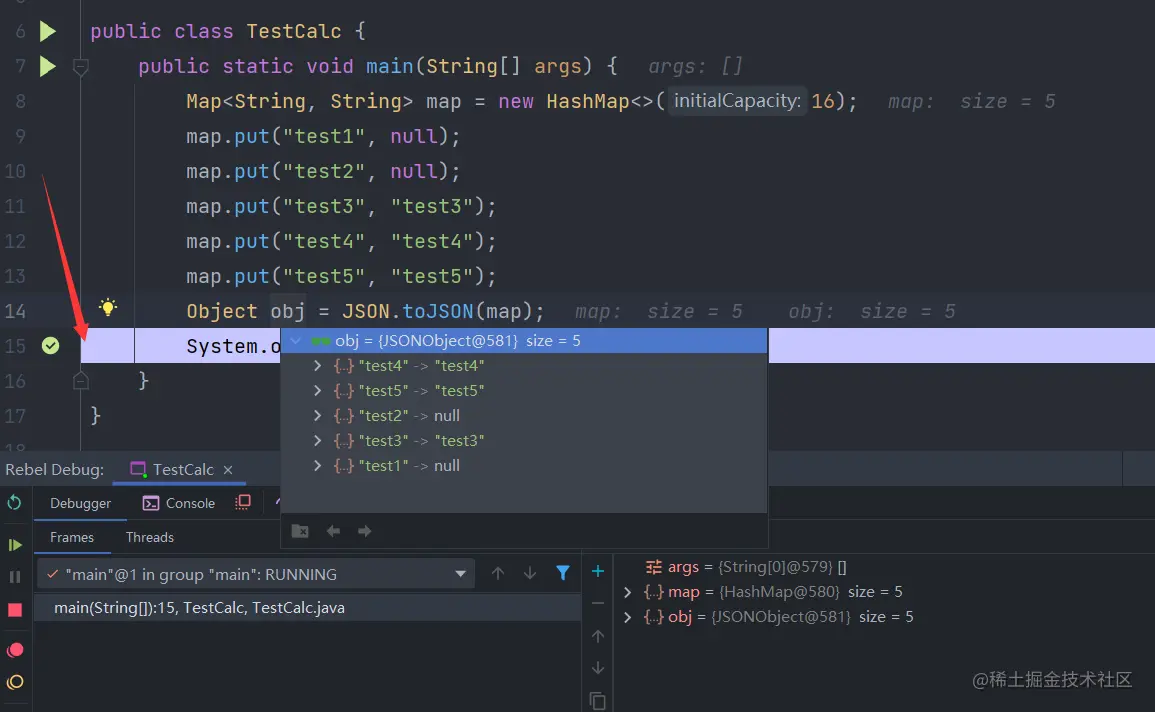Viewport: 1155px width, 712px height.
Task: Collapse the obj JSONObject popup node
Action: 296,341
